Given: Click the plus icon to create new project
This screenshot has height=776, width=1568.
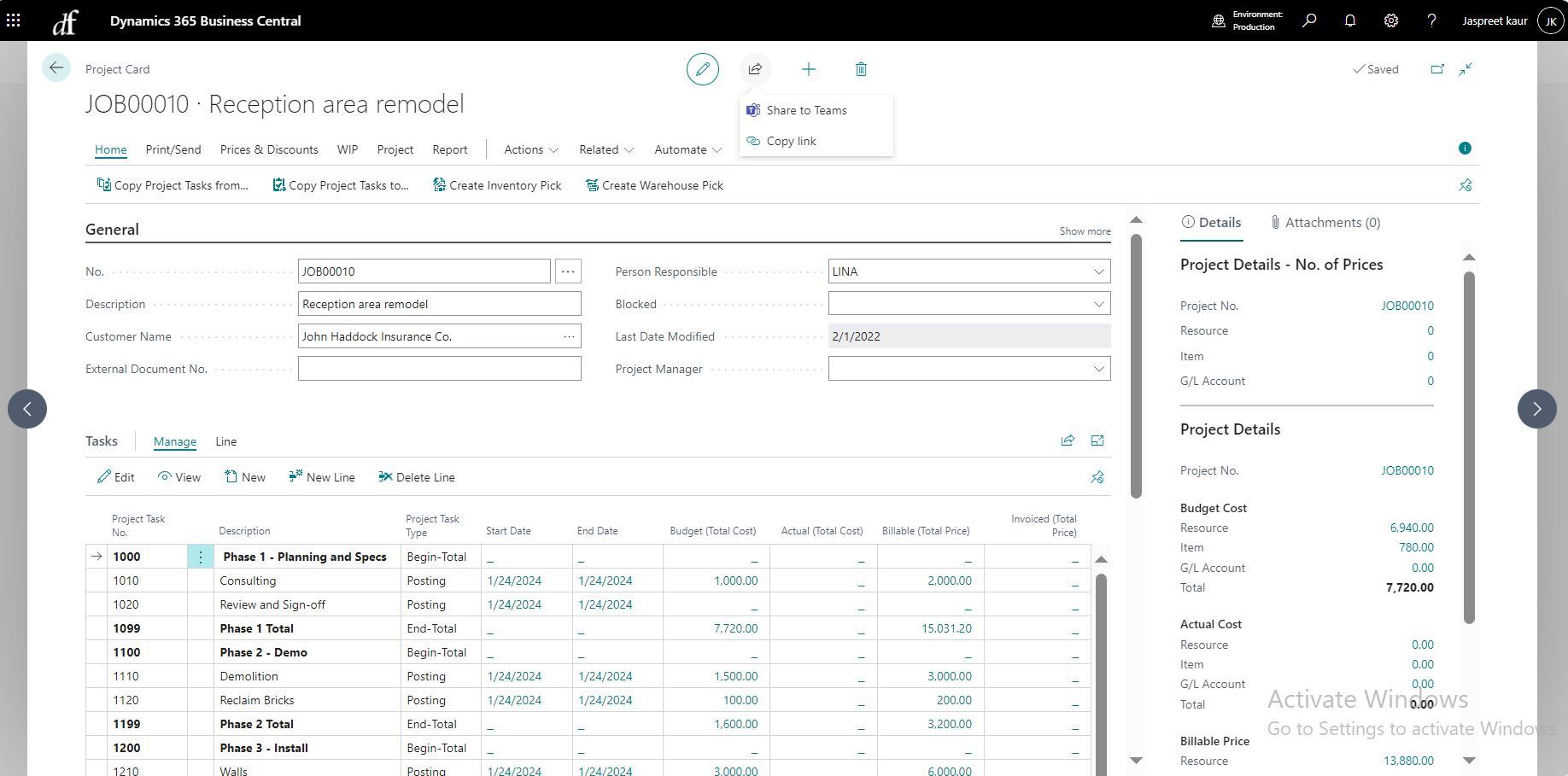Looking at the screenshot, I should [808, 69].
